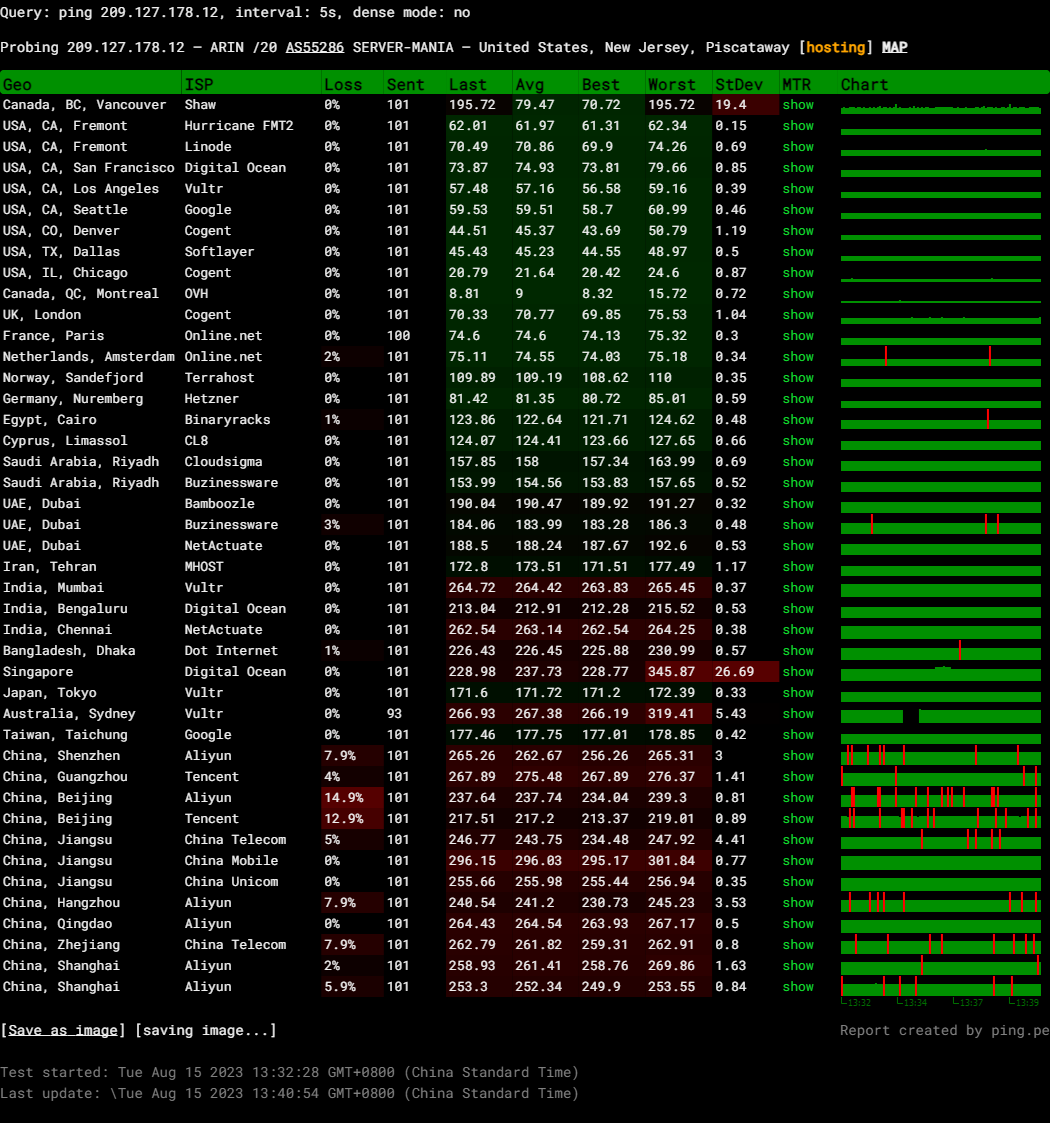Image resolution: width=1050 pixels, height=1123 pixels.
Task: Show MTR for Cairo Binaryracks row
Action: point(798,420)
